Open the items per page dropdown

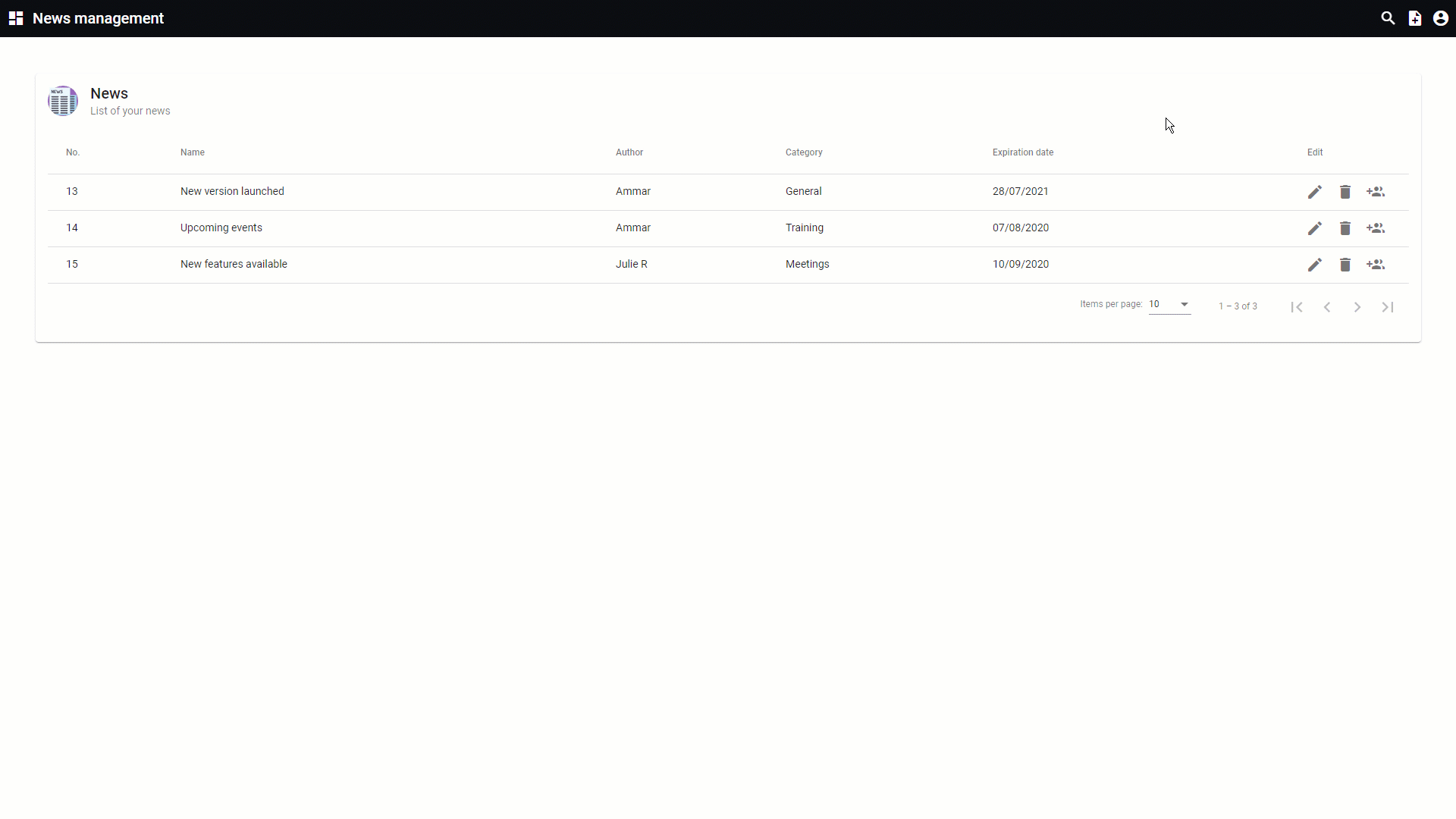[x=1169, y=304]
